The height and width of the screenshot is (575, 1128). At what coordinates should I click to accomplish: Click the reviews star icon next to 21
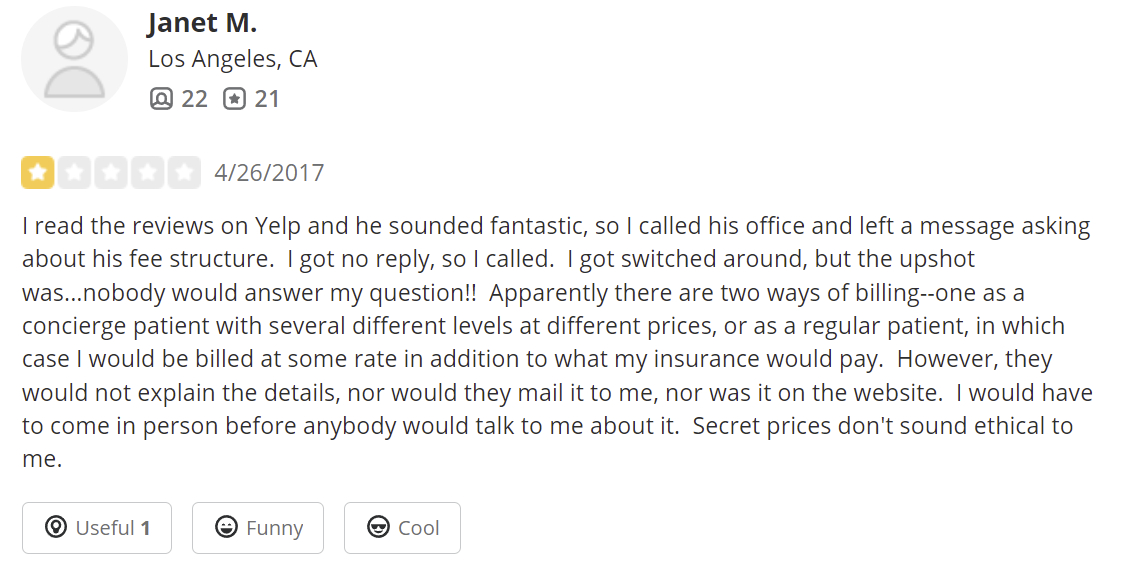tap(234, 99)
